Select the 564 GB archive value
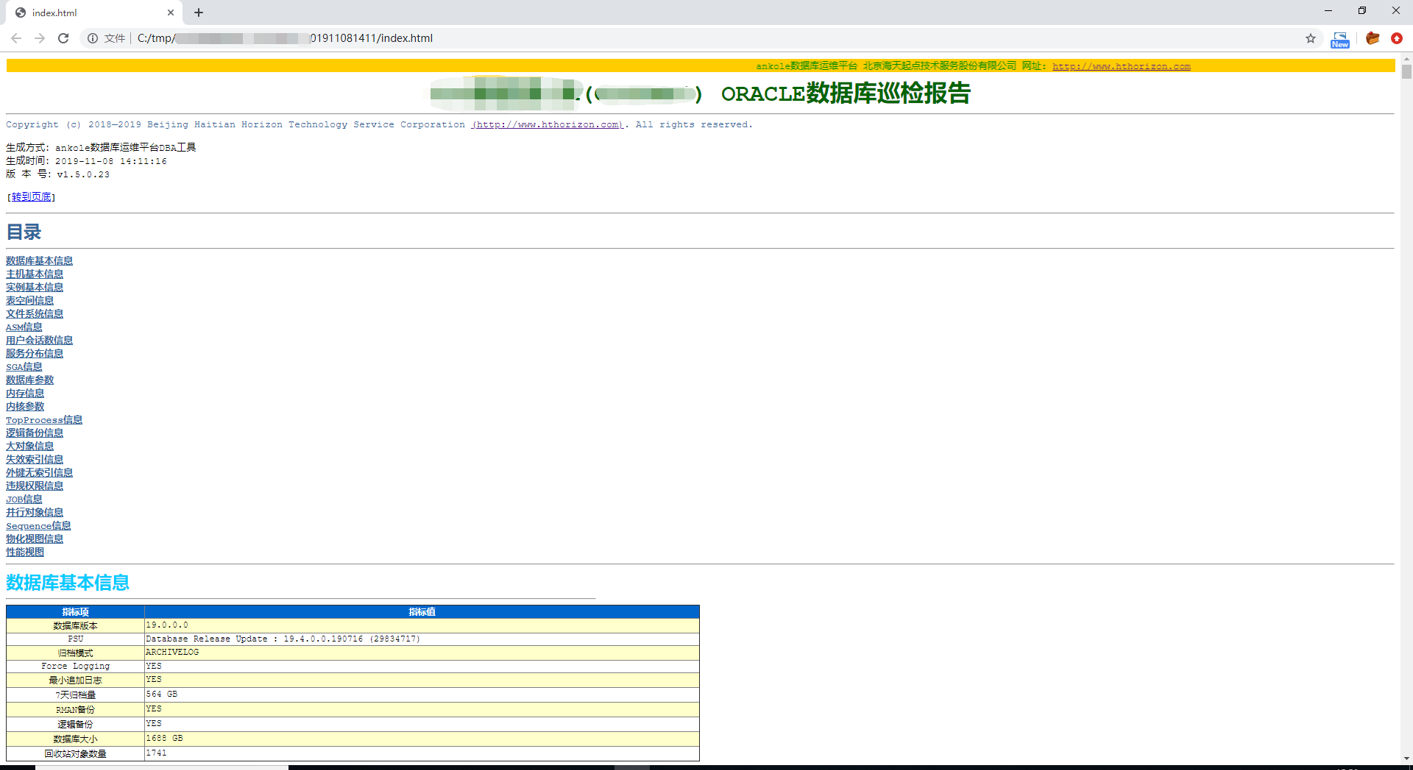This screenshot has width=1413, height=770. click(x=161, y=694)
